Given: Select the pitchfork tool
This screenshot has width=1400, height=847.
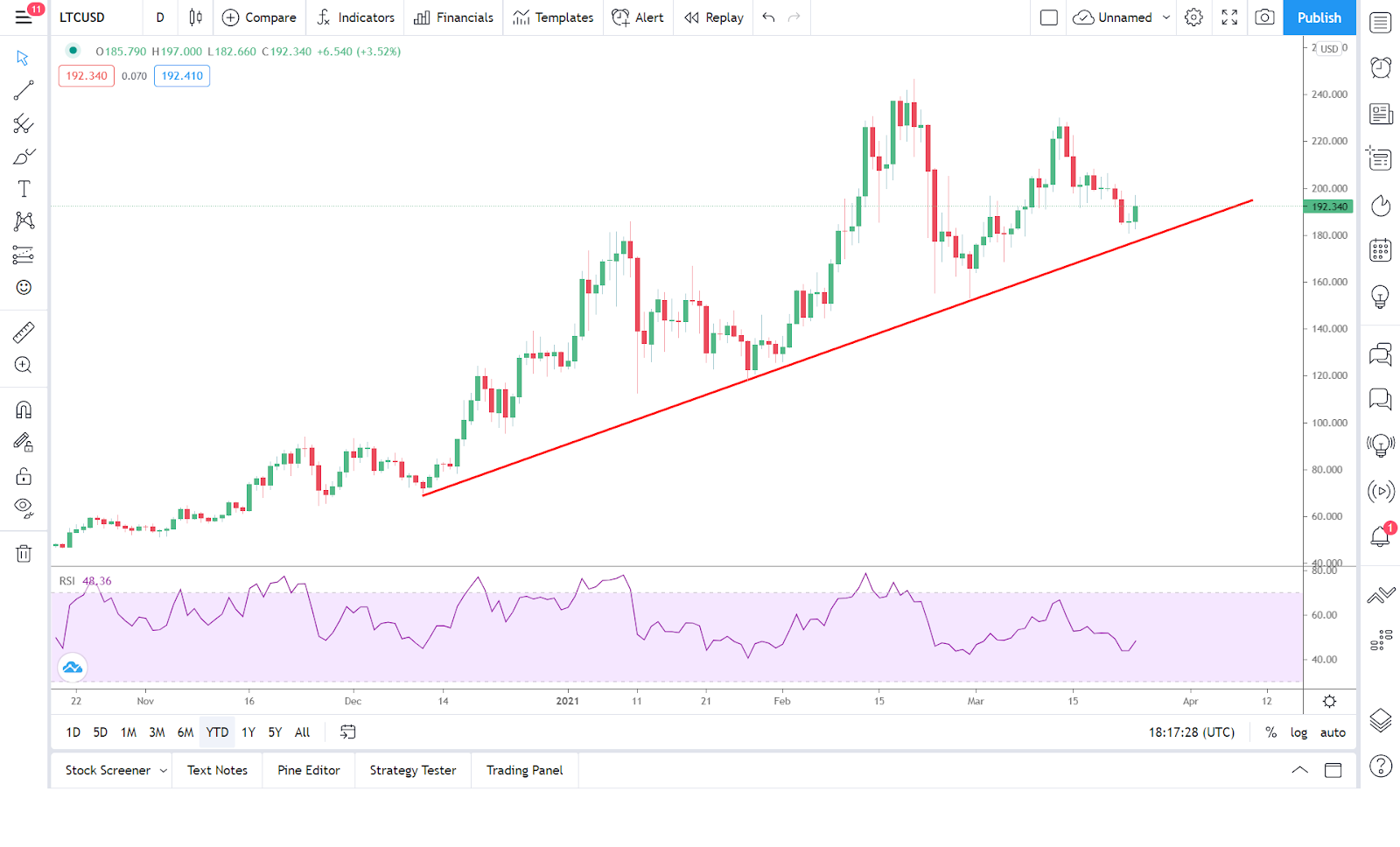Looking at the screenshot, I should (x=24, y=123).
